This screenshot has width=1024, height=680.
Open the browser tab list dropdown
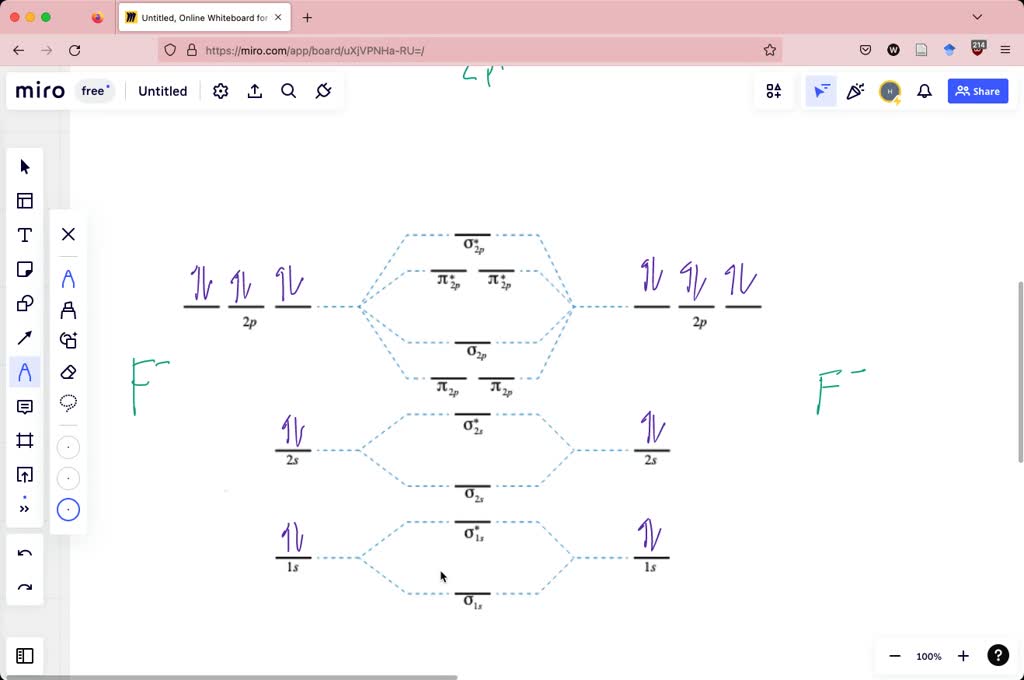click(x=977, y=16)
